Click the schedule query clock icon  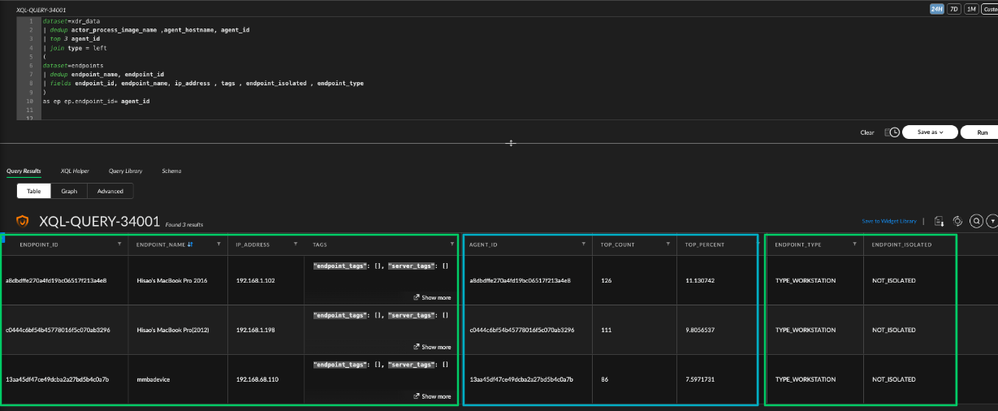click(x=893, y=132)
